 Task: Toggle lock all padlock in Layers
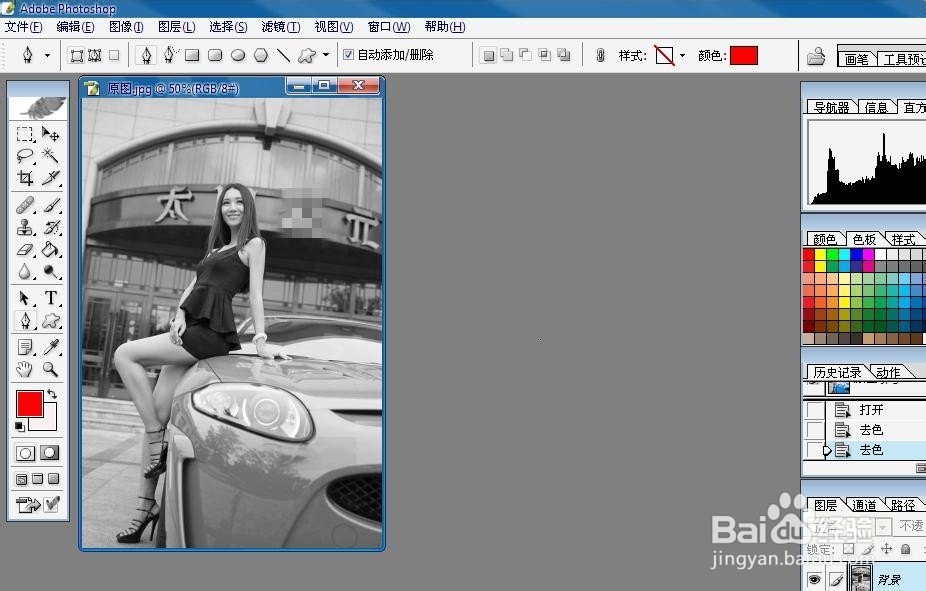coord(906,548)
